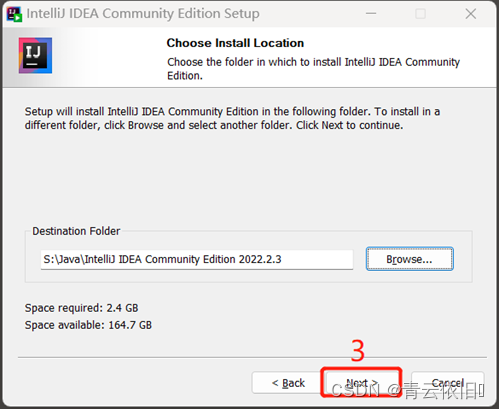Minimize the Setup window
The height and width of the screenshot is (409, 499).
pyautogui.click(x=371, y=14)
